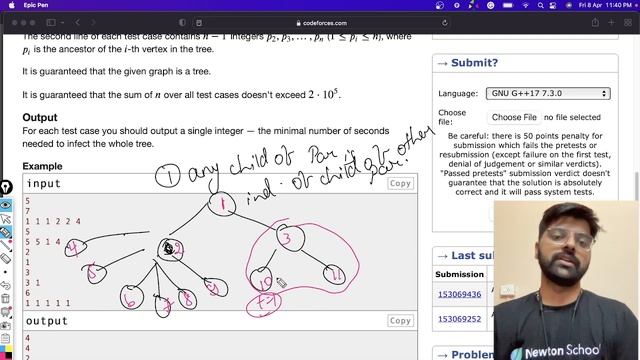Open the GNU G++17 language dropdown
This screenshot has height=360, width=640.
pyautogui.click(x=548, y=93)
